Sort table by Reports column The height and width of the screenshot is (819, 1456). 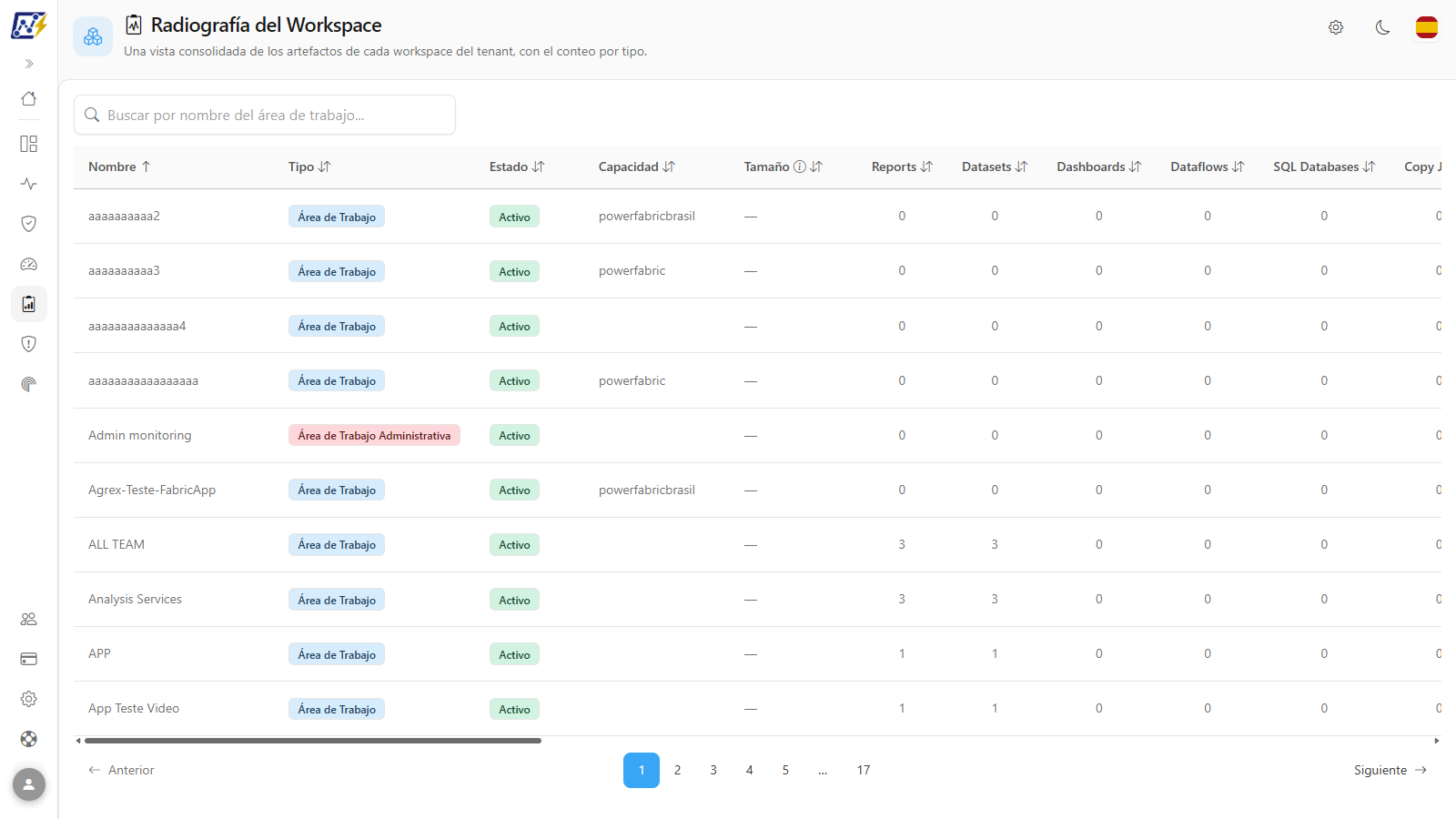click(902, 167)
